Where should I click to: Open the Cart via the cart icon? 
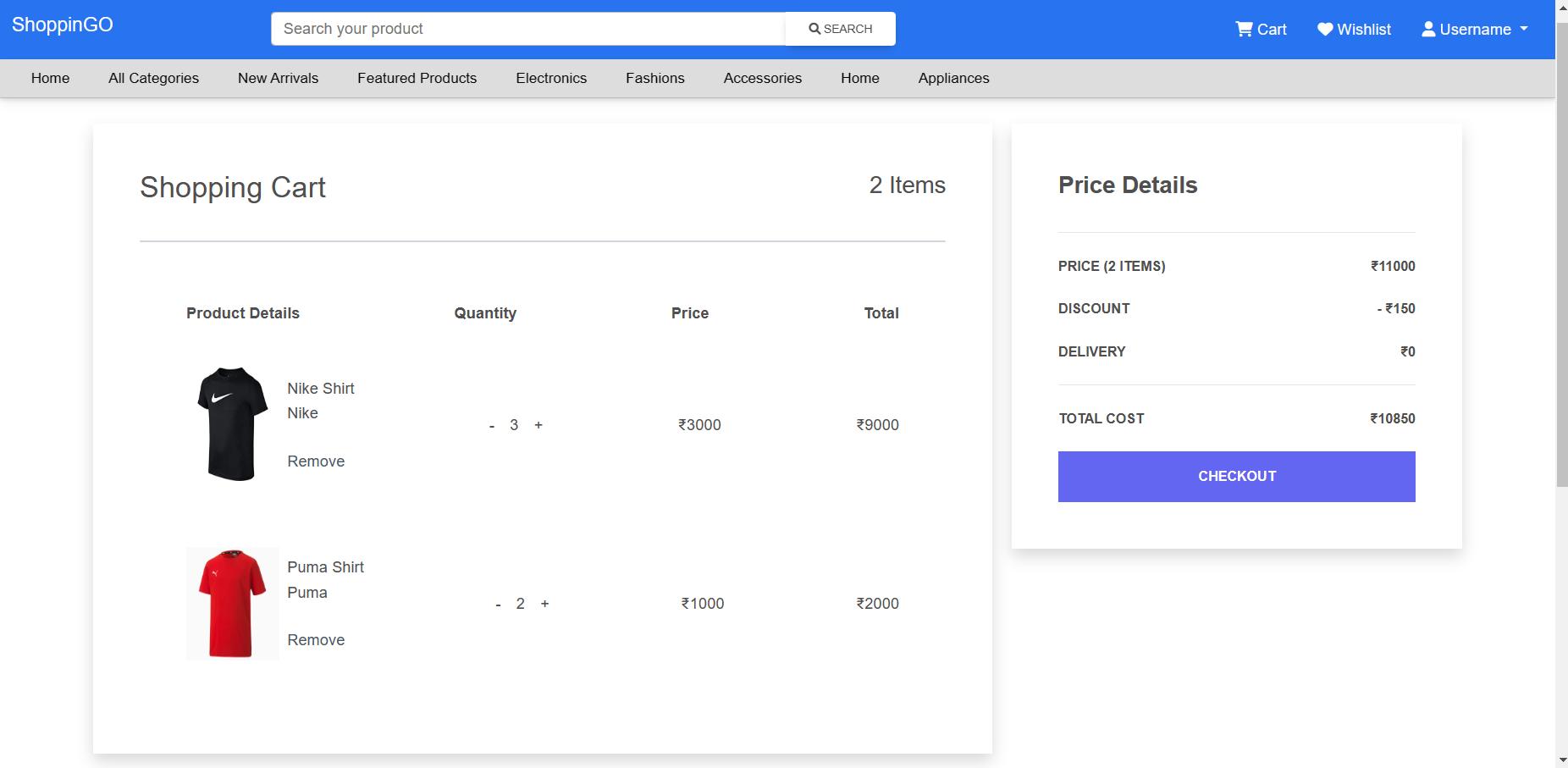[x=1242, y=28]
